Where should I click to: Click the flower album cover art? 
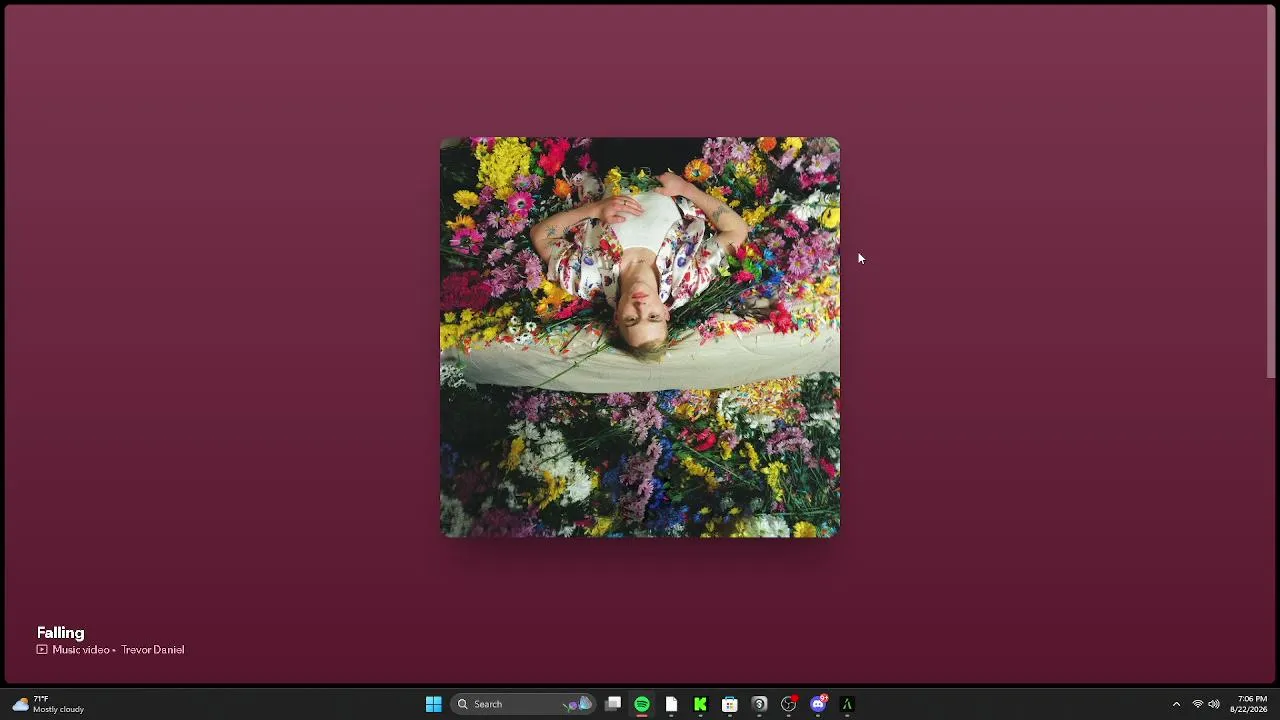640,337
